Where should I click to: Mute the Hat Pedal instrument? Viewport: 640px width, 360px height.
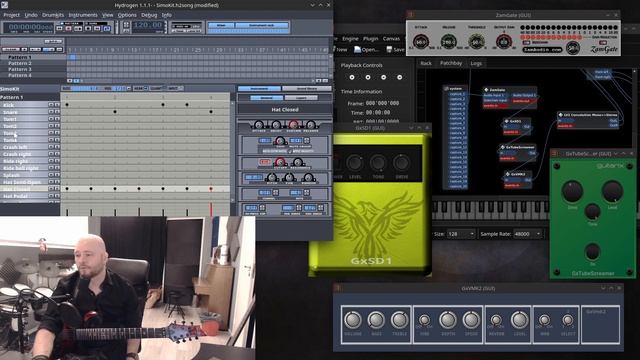[51, 196]
